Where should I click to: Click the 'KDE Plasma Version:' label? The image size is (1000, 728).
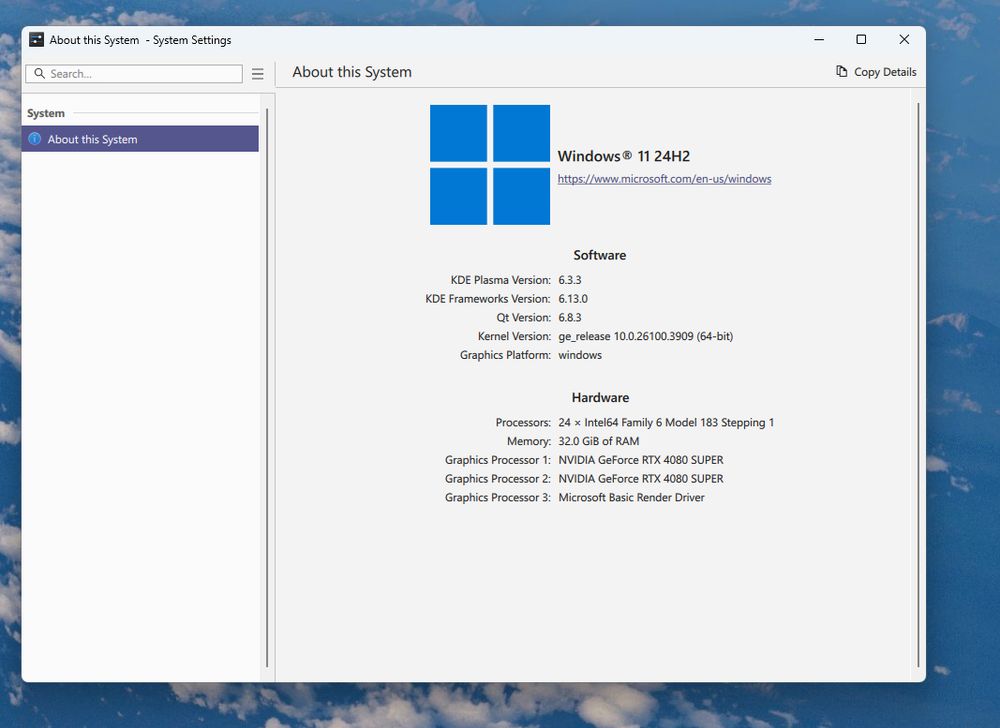click(x=501, y=280)
